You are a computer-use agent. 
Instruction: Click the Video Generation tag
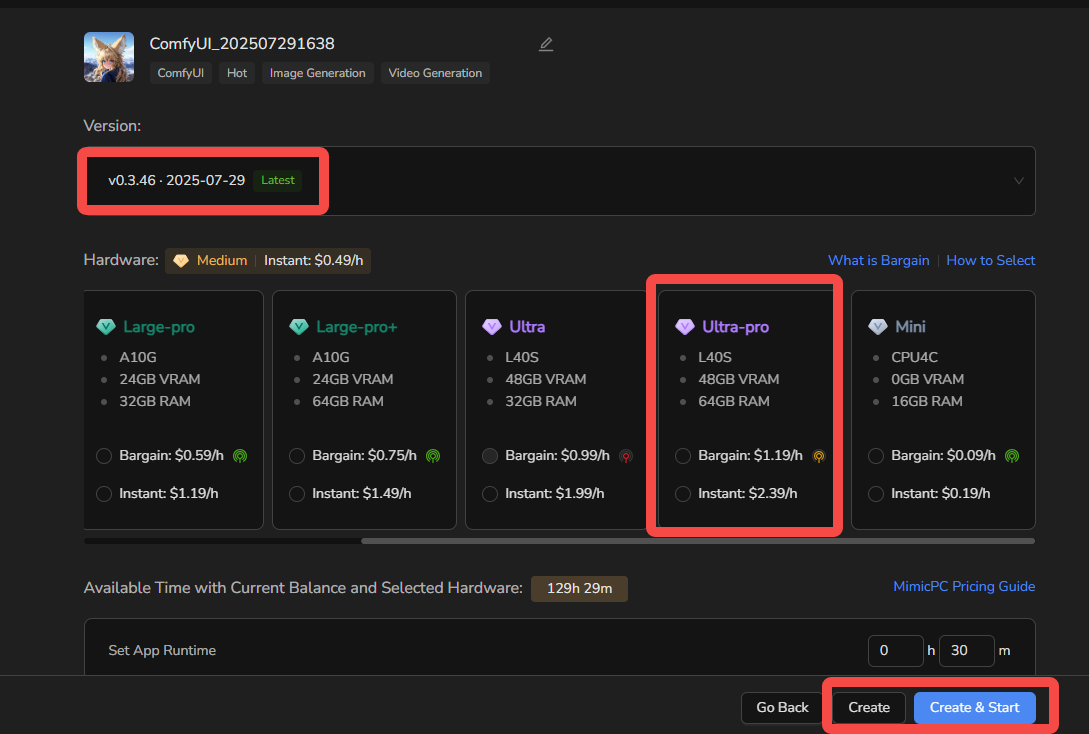coord(435,73)
